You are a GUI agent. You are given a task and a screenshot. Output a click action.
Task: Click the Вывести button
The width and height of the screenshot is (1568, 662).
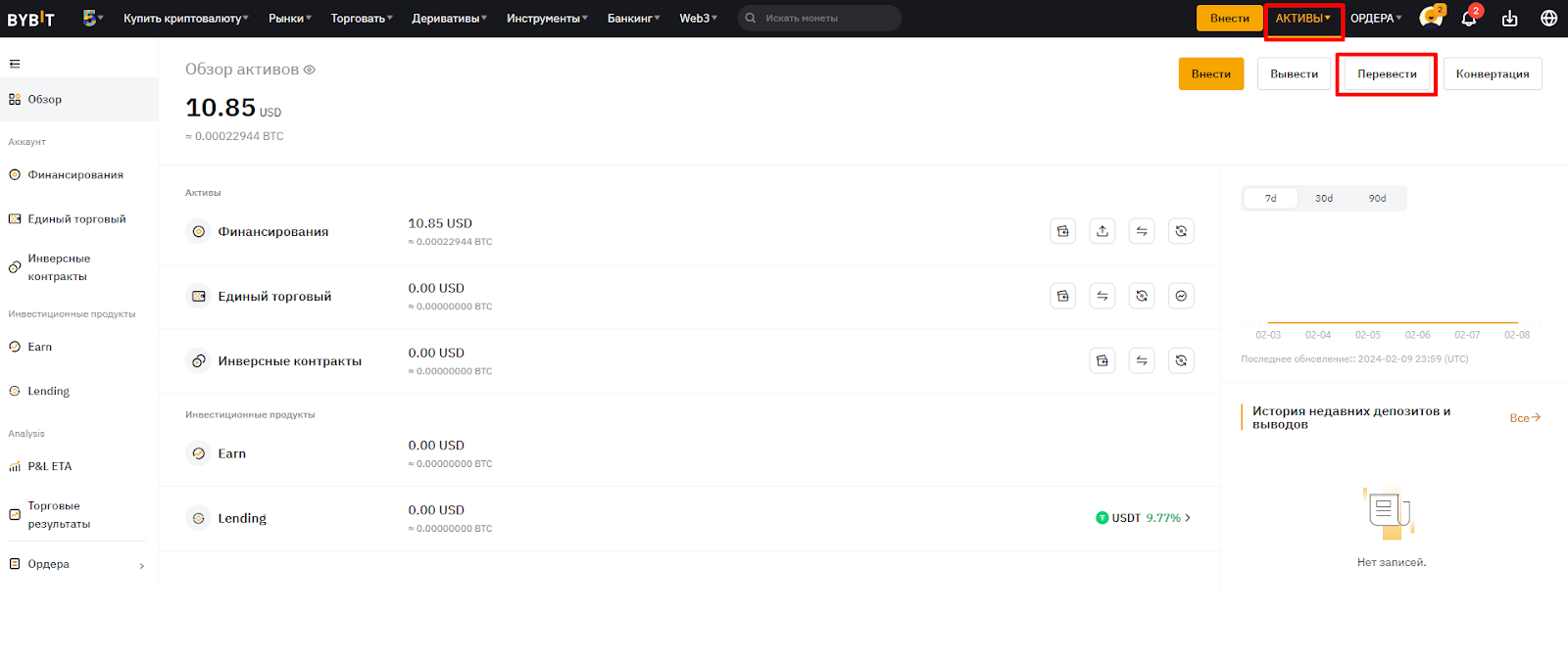[1294, 74]
